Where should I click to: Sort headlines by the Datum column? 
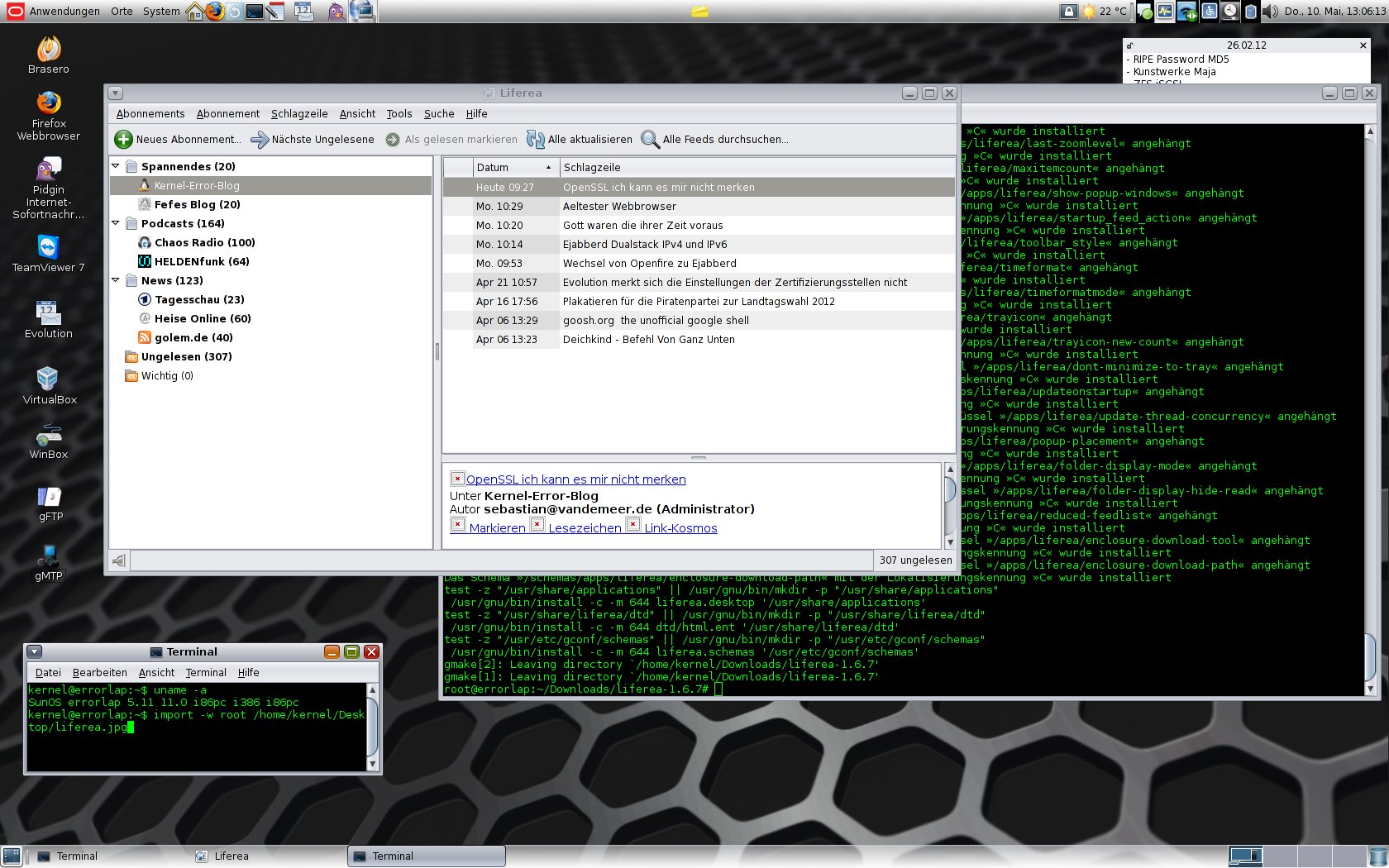pos(514,167)
